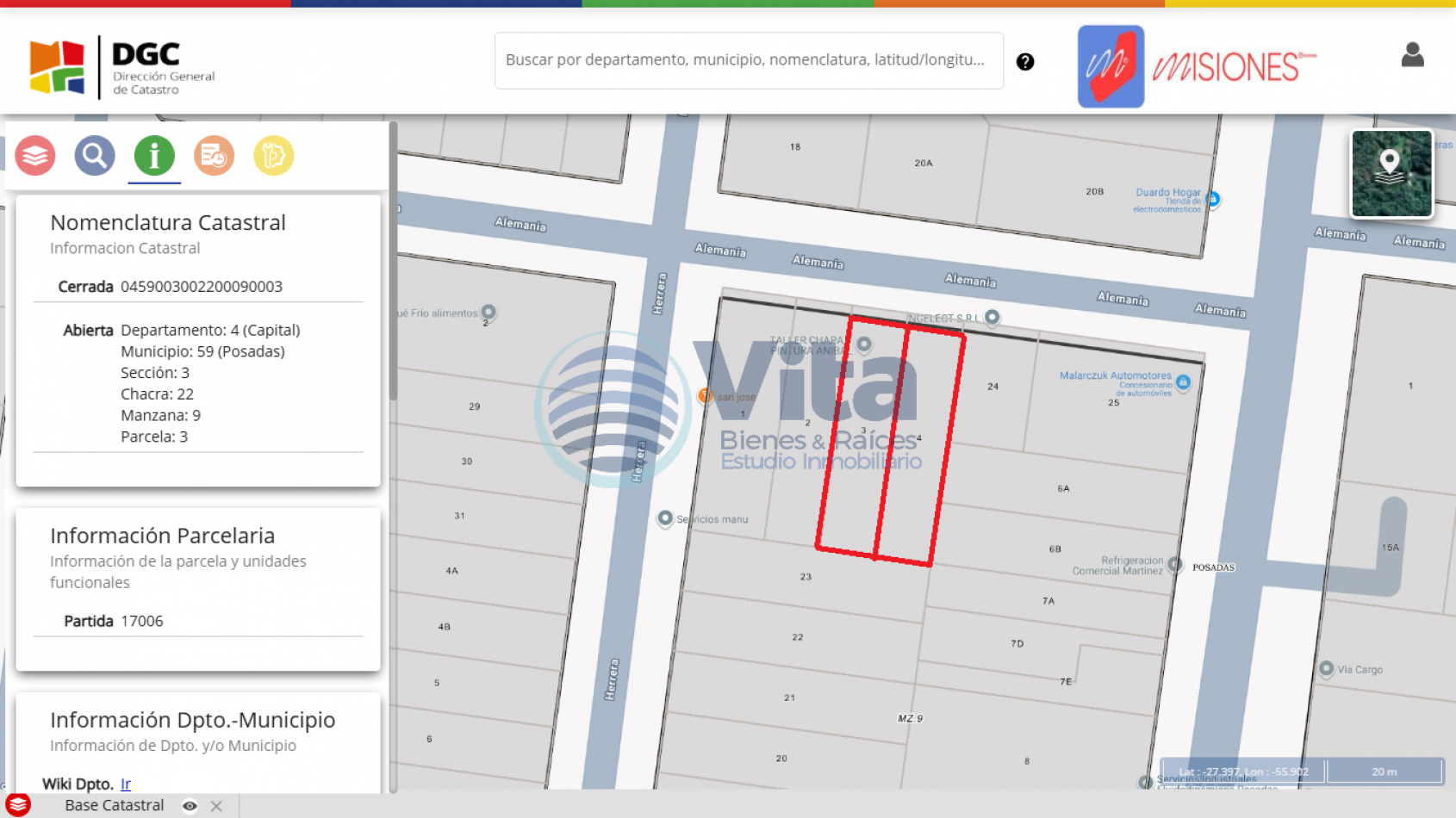Open the Wiki Dpto. Ir link

[126, 784]
